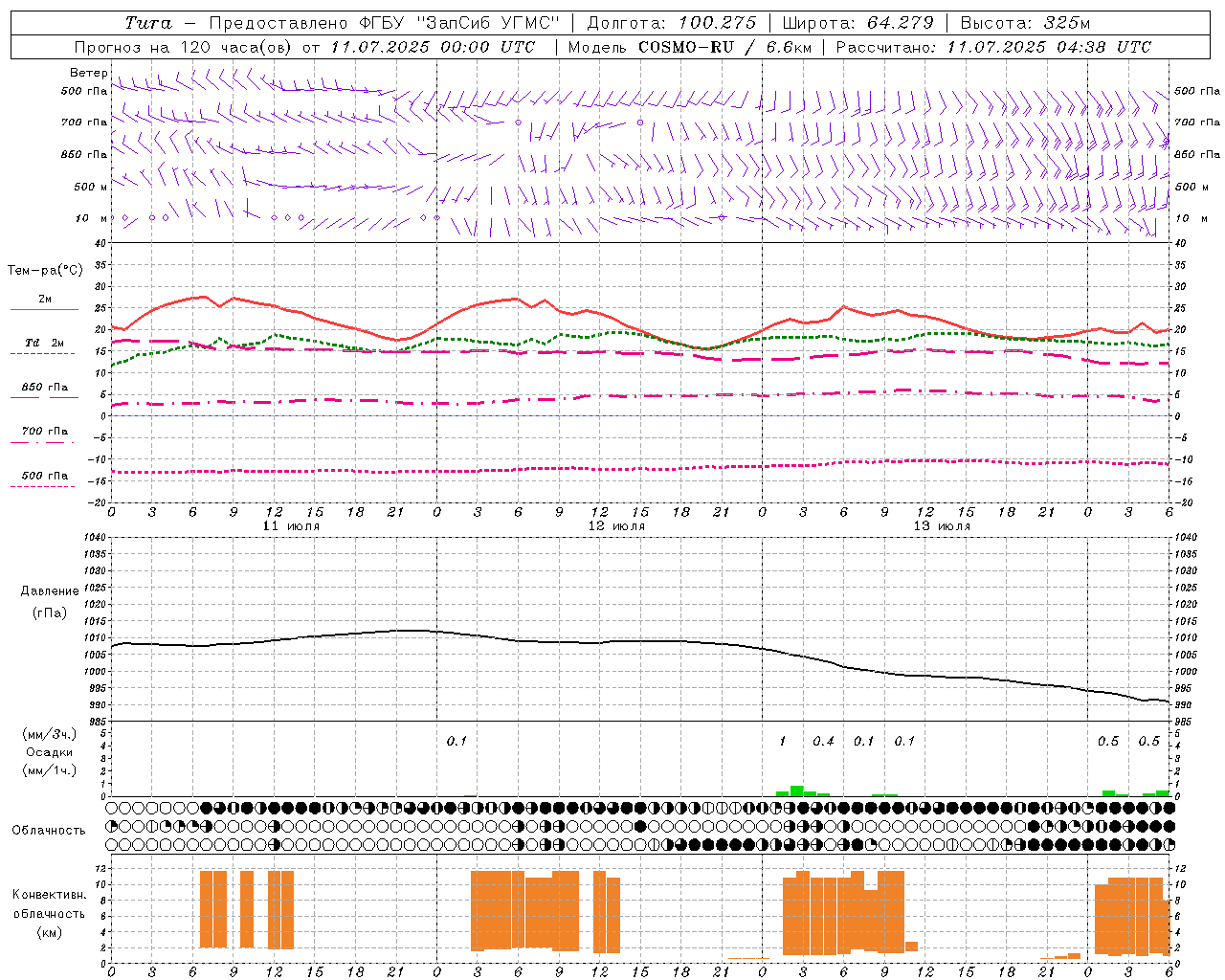The height and width of the screenshot is (980, 1225).
Task: Click "Прогноз на 120 часа(ов)" forecast text
Action: (184, 47)
